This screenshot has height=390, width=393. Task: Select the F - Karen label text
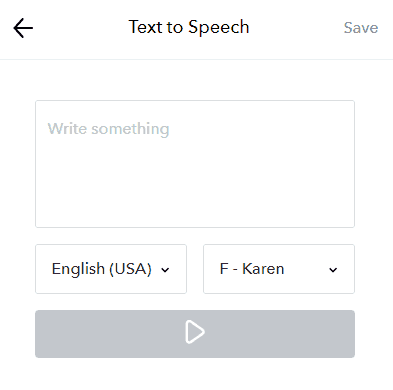252,269
